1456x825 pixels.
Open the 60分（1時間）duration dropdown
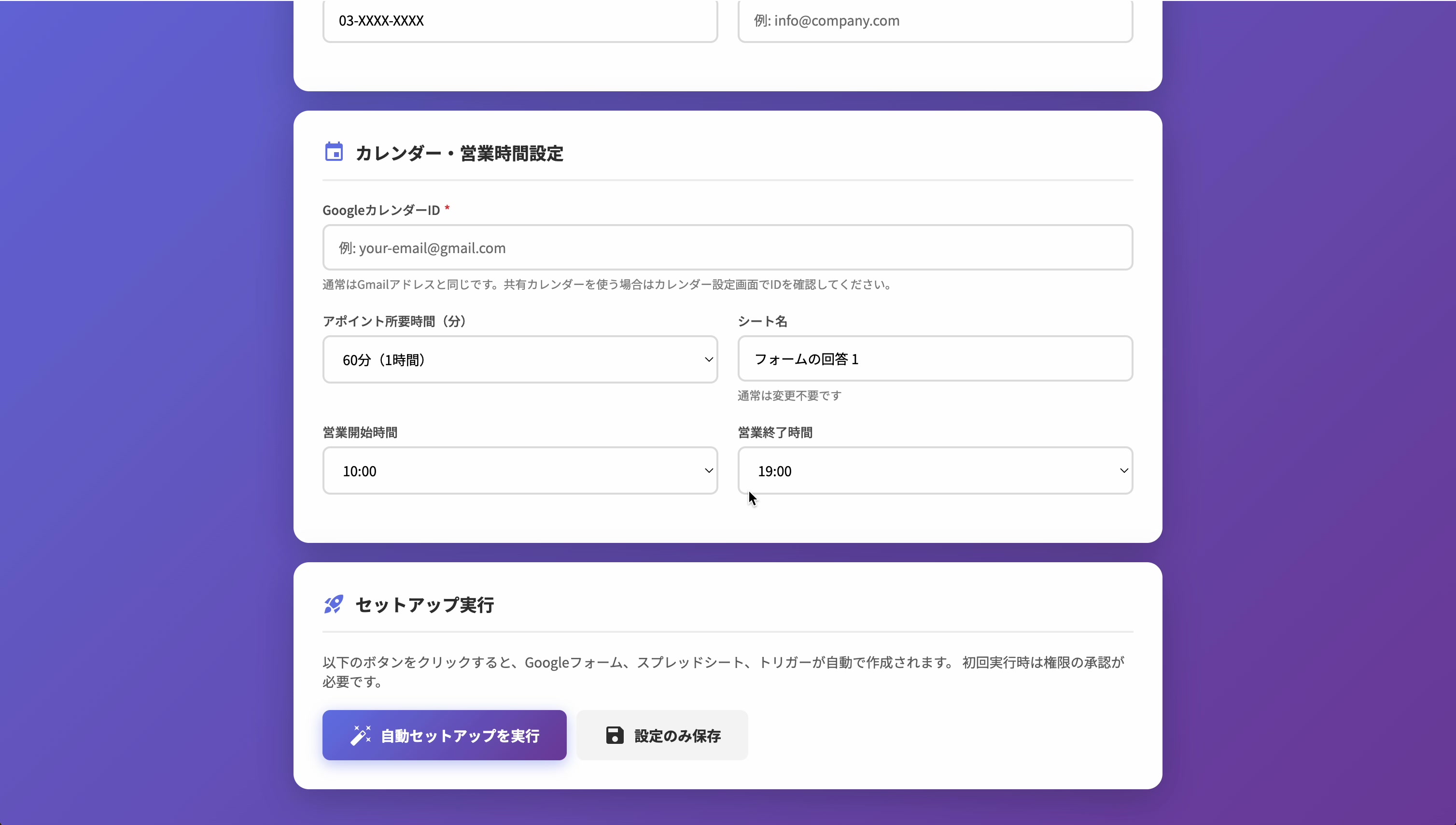519,359
